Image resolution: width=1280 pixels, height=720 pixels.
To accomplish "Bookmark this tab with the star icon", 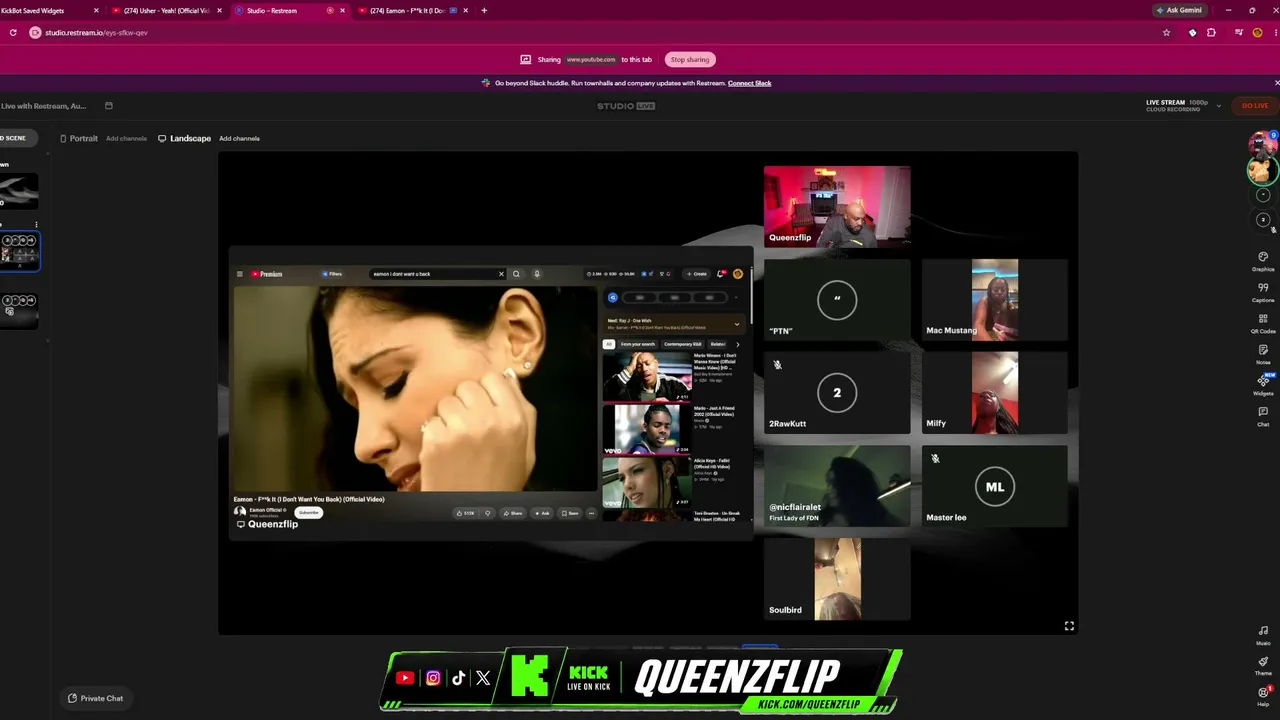I will pos(1166,32).
